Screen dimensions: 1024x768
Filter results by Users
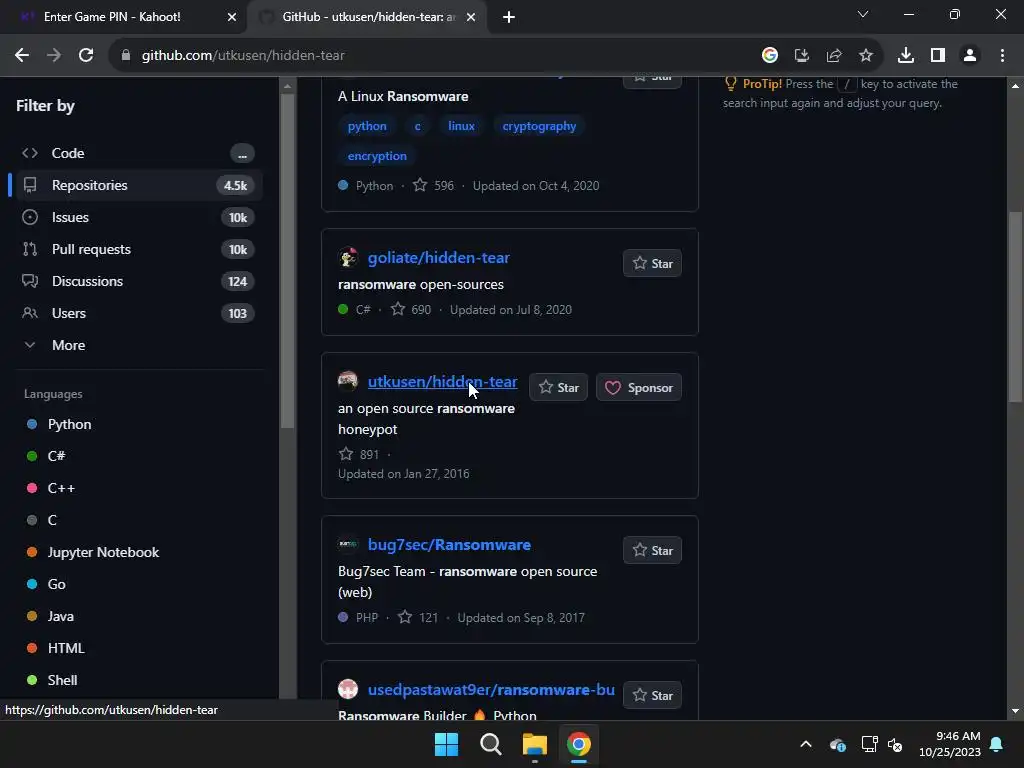[x=137, y=313]
